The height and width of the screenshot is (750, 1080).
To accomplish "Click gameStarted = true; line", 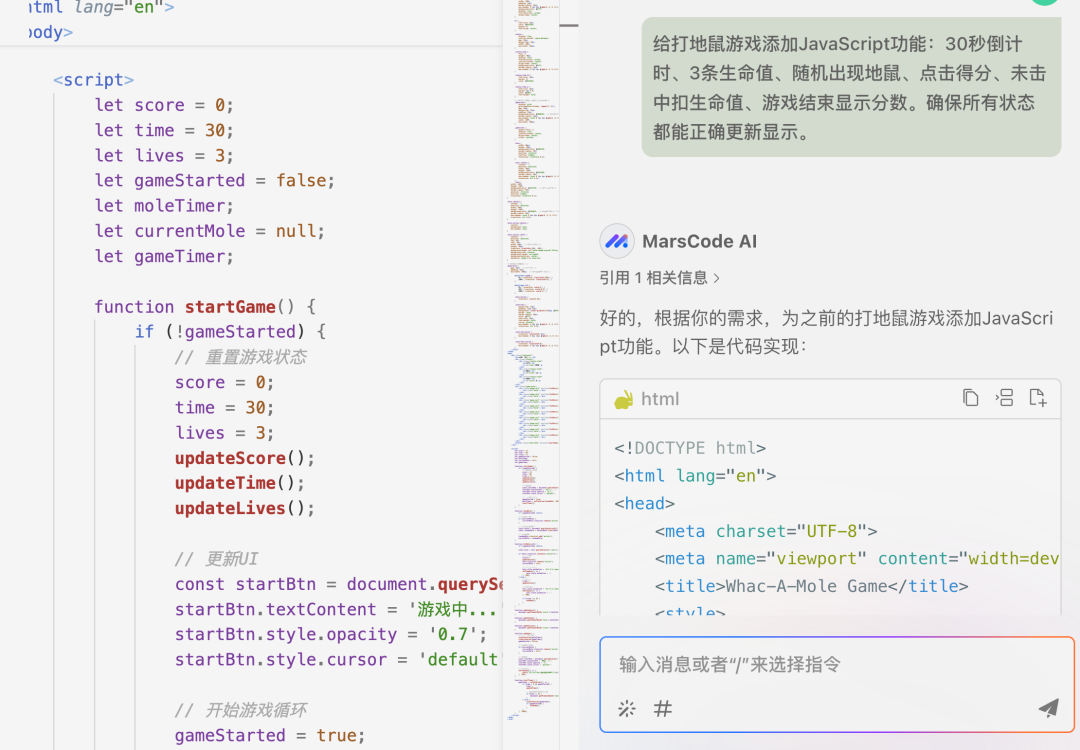I will pyautogui.click(x=269, y=736).
